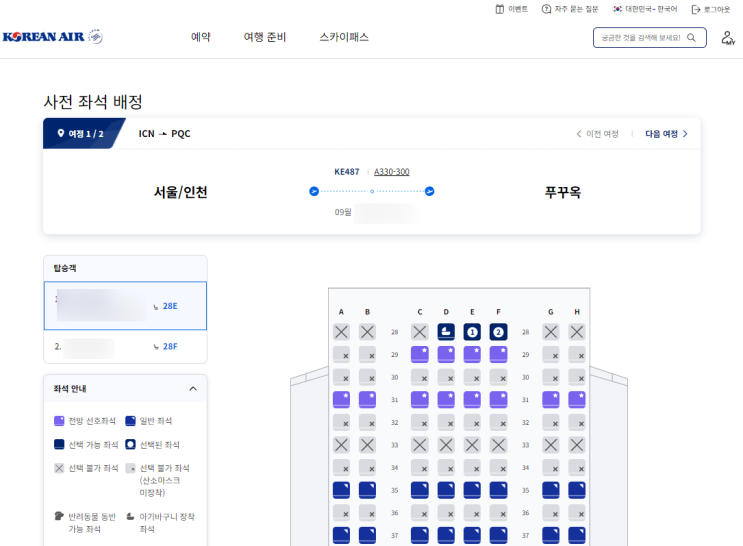The height and width of the screenshot is (546, 743).
Task: Click the 선택 가능 좌석 legend swatch
Action: pos(59,445)
